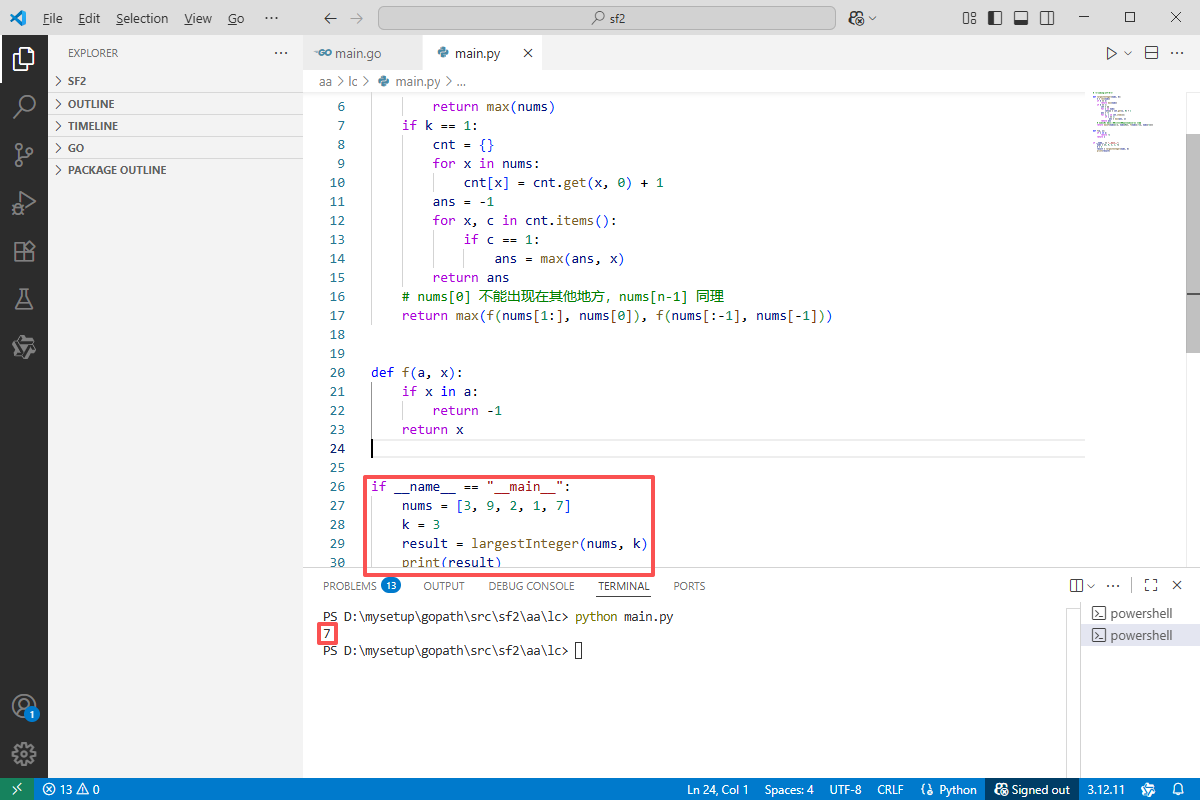Open the Explorer view in activity bar
The width and height of the screenshot is (1200, 800).
24,60
